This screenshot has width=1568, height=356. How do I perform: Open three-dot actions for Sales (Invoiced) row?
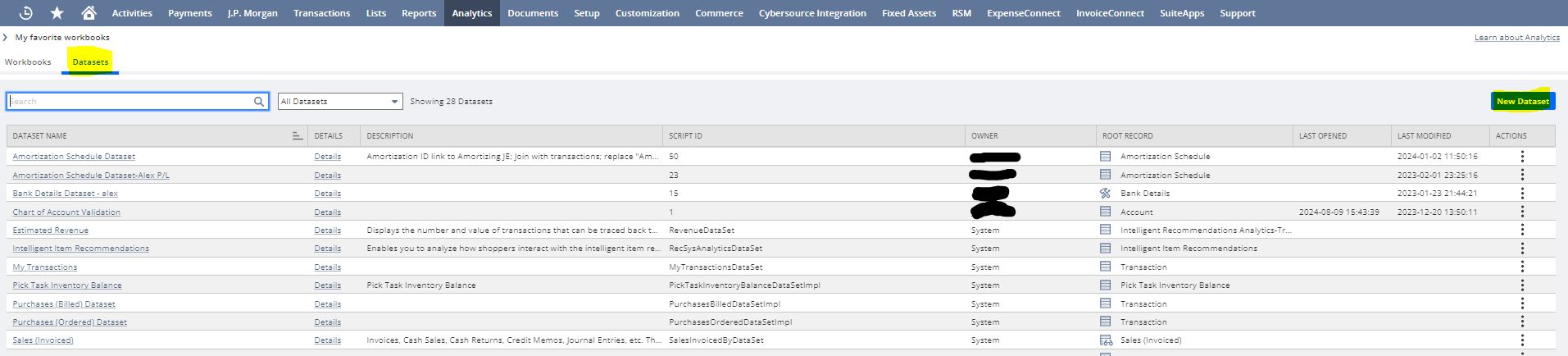(1522, 340)
